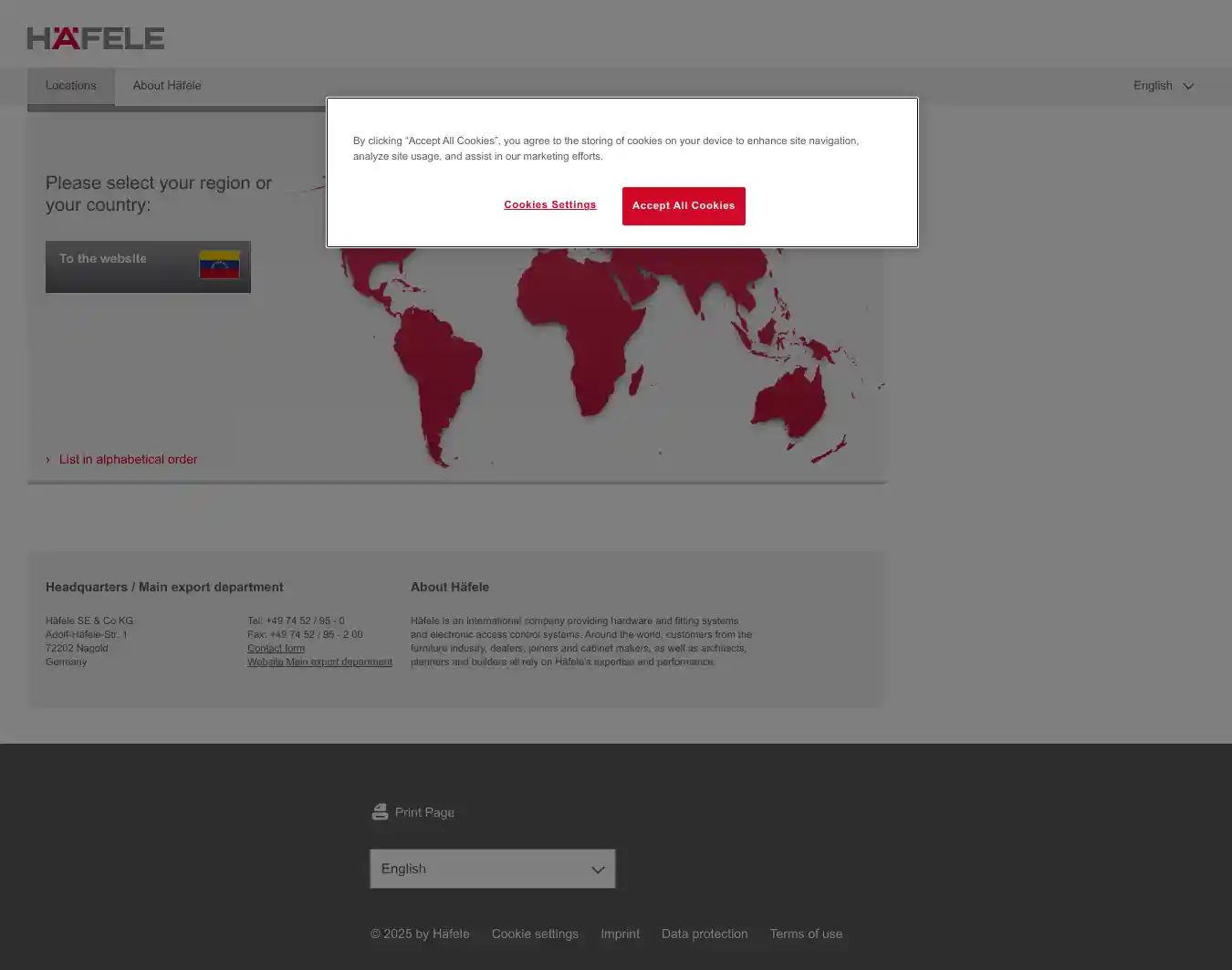Click the printer icon in footer
This screenshot has height=970, width=1232.
click(x=380, y=812)
